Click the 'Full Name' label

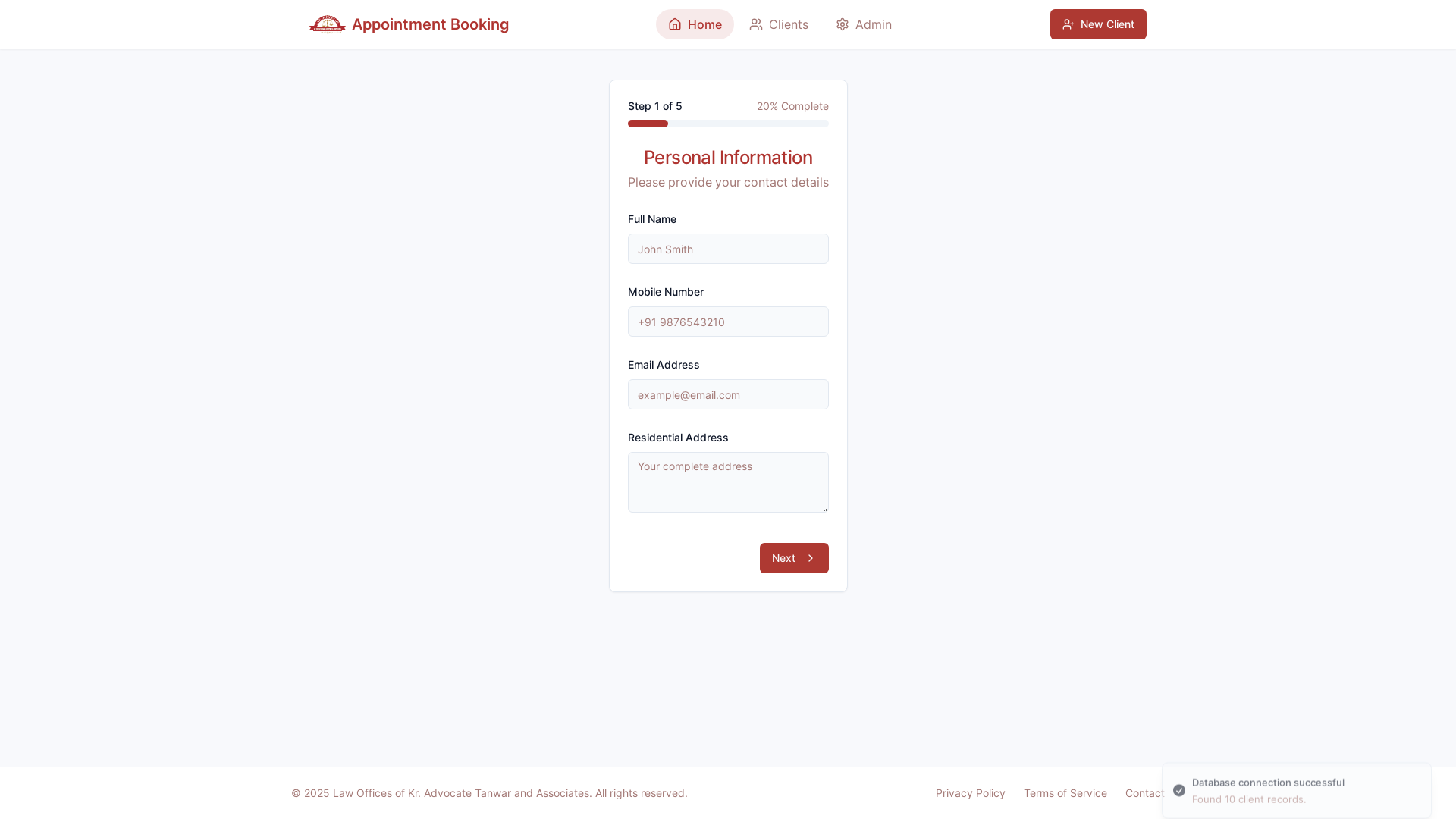tap(652, 219)
